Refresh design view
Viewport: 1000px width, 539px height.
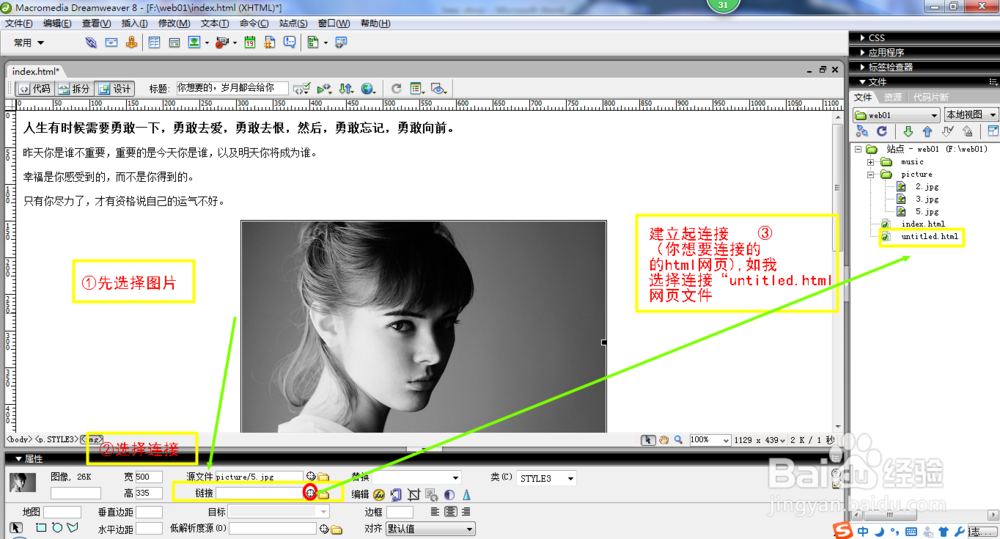click(x=396, y=89)
